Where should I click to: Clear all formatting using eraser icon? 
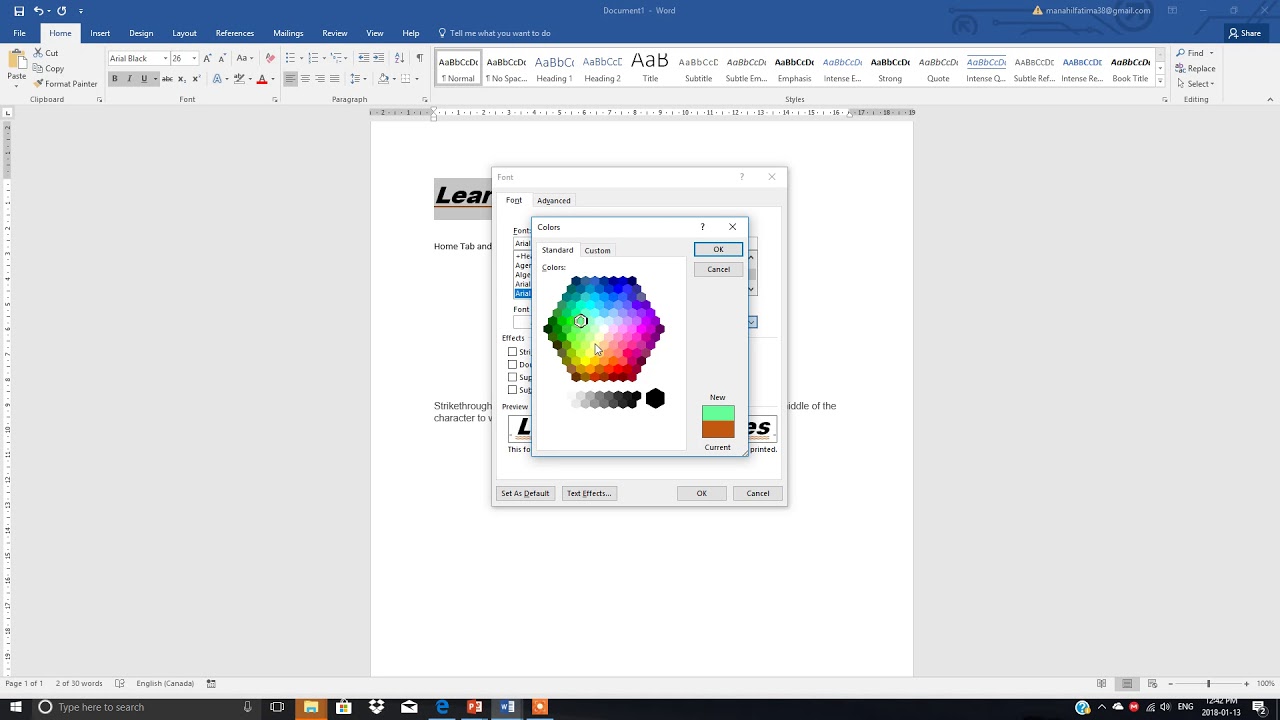coord(270,58)
